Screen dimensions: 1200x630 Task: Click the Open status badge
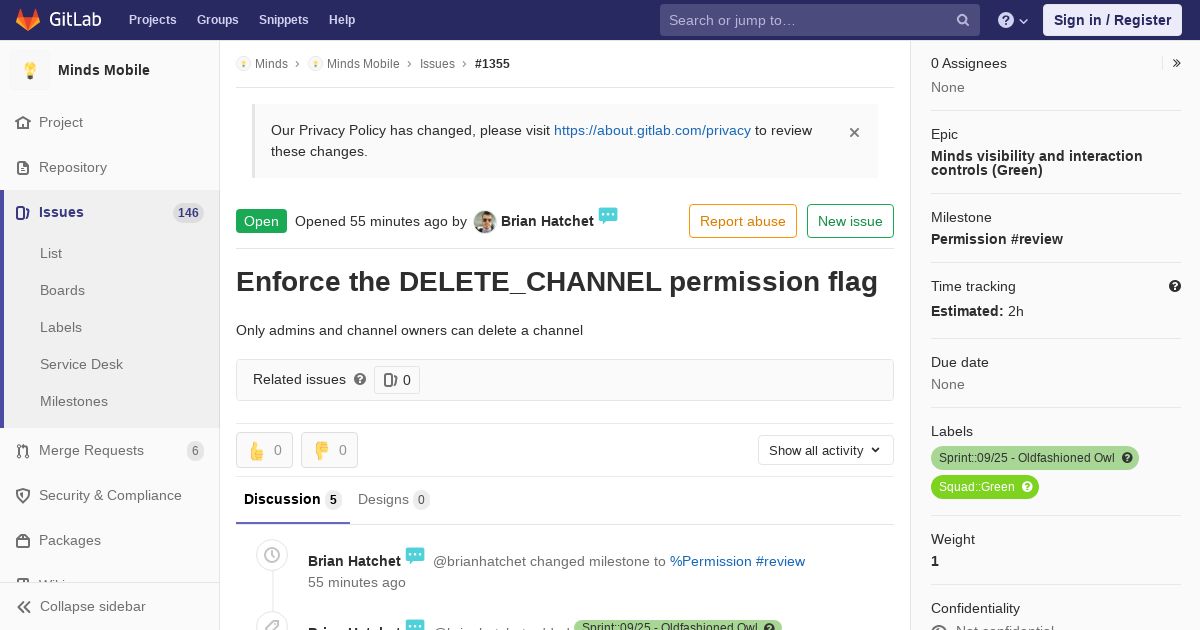261,221
